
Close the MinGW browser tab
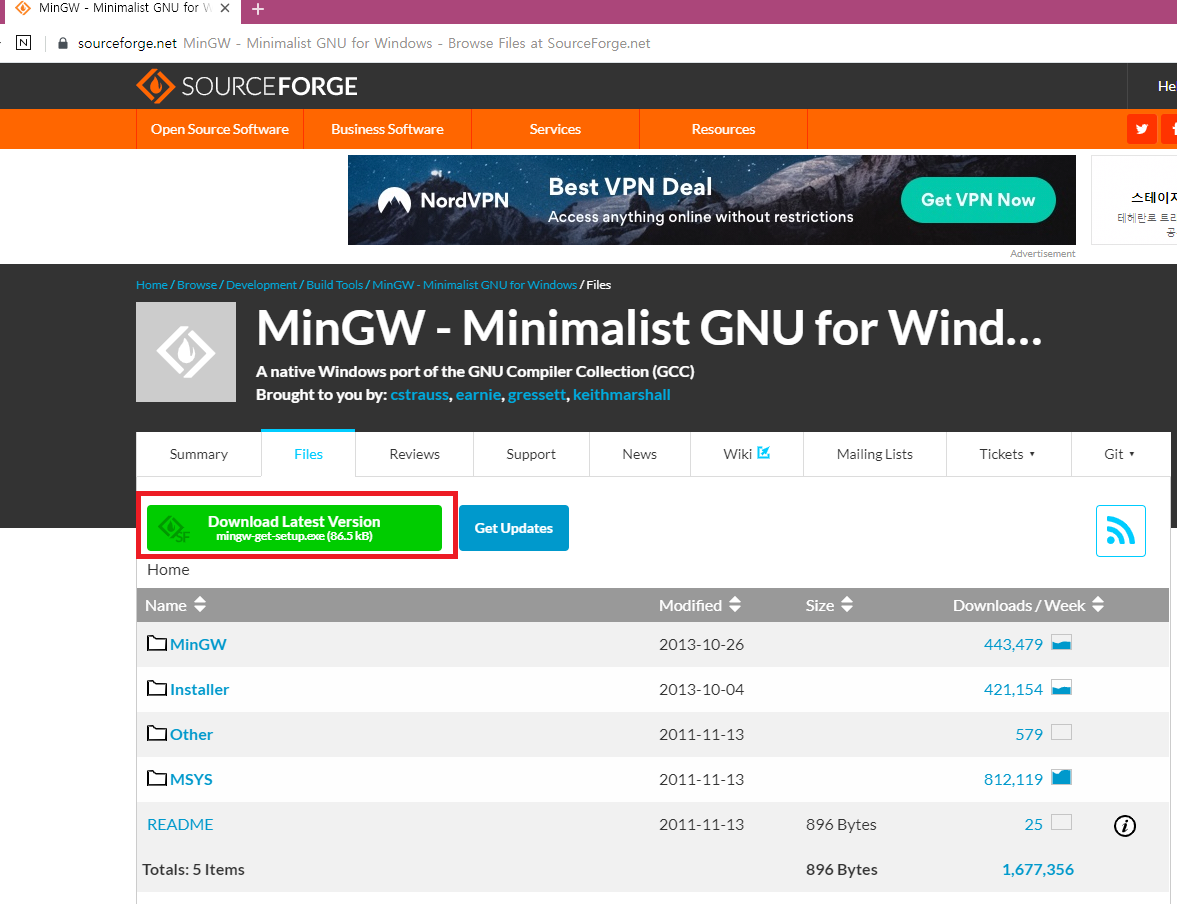(224, 8)
